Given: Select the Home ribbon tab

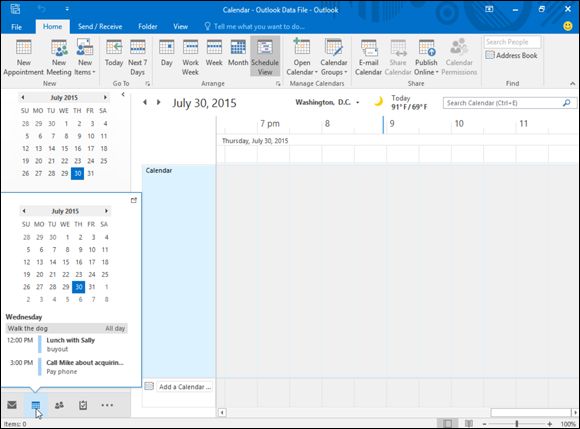Looking at the screenshot, I should click(53, 27).
